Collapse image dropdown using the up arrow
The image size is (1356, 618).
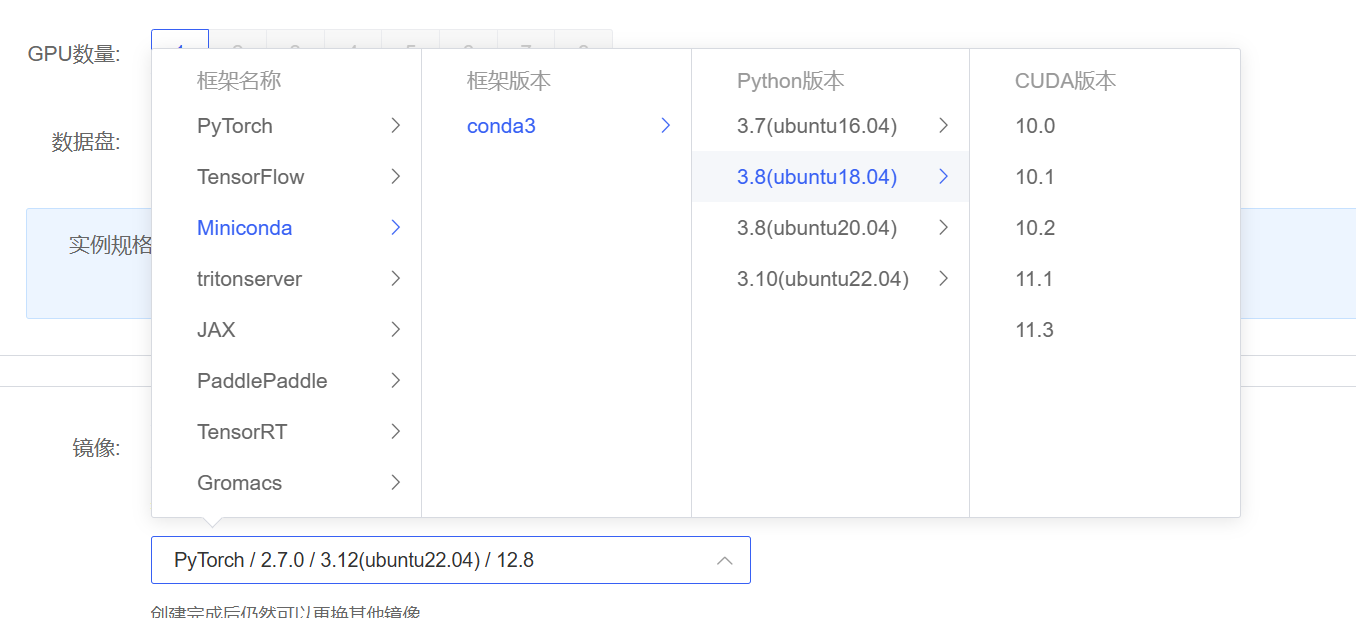(x=726, y=560)
